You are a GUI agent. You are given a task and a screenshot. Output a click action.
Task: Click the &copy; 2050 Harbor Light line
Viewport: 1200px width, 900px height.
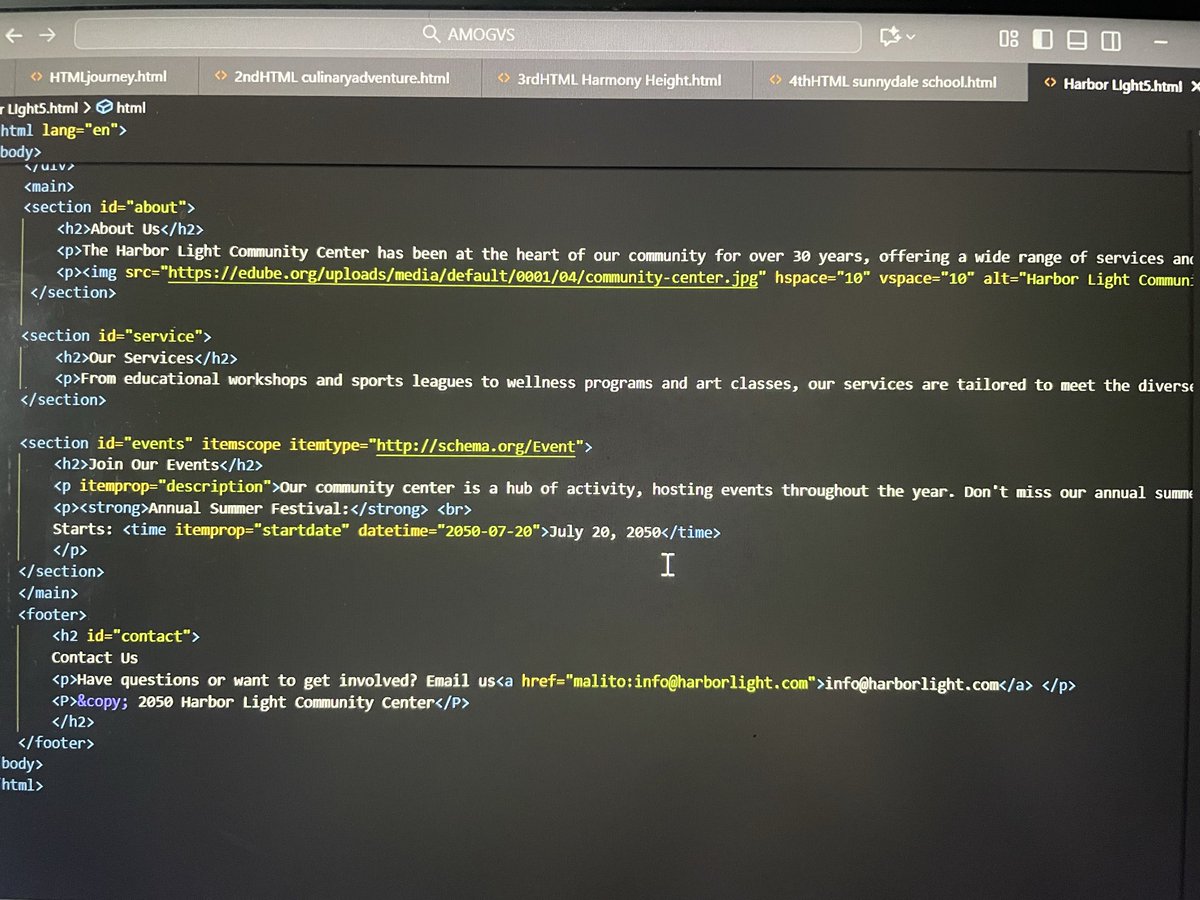(x=260, y=702)
